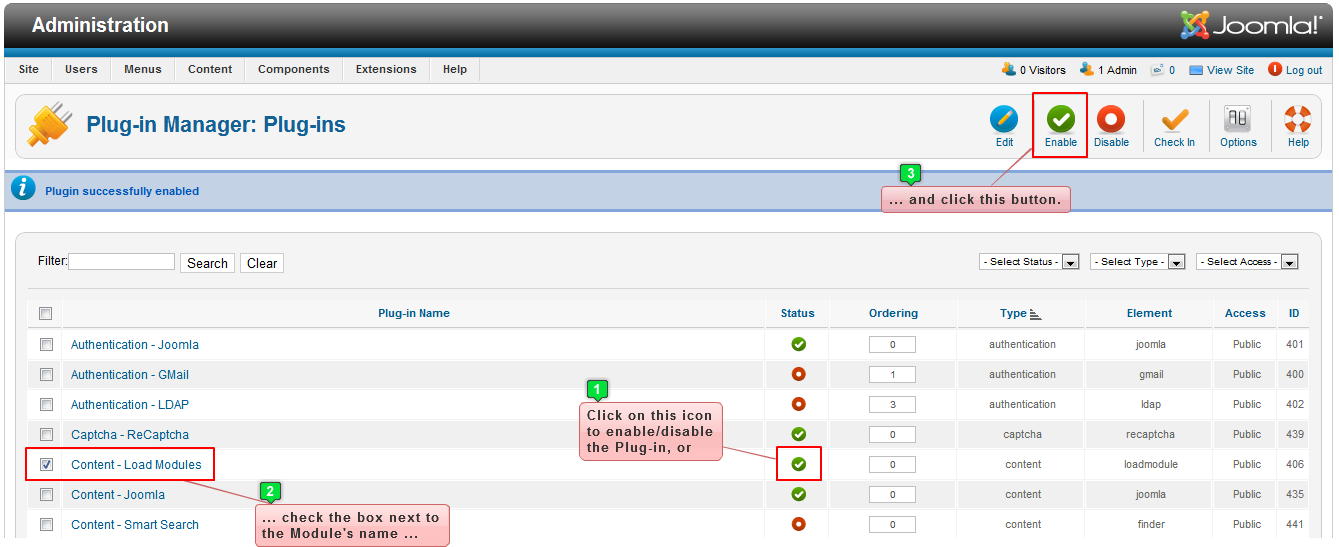Check the box for Captcha - ReCaptcha
Viewport: 1339px width, 547px height.
point(46,434)
